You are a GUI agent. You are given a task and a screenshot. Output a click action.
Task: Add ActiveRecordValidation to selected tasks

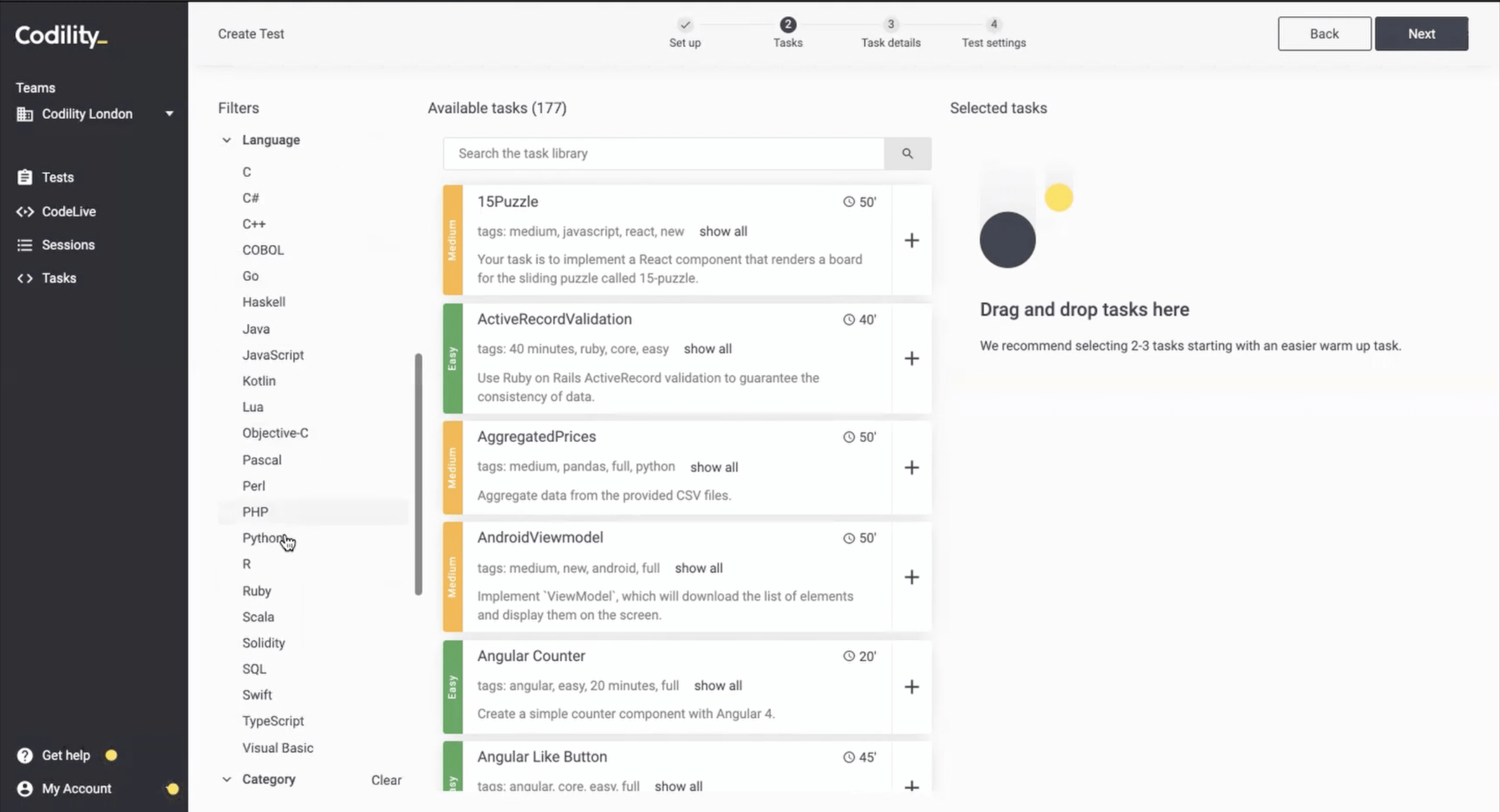912,359
